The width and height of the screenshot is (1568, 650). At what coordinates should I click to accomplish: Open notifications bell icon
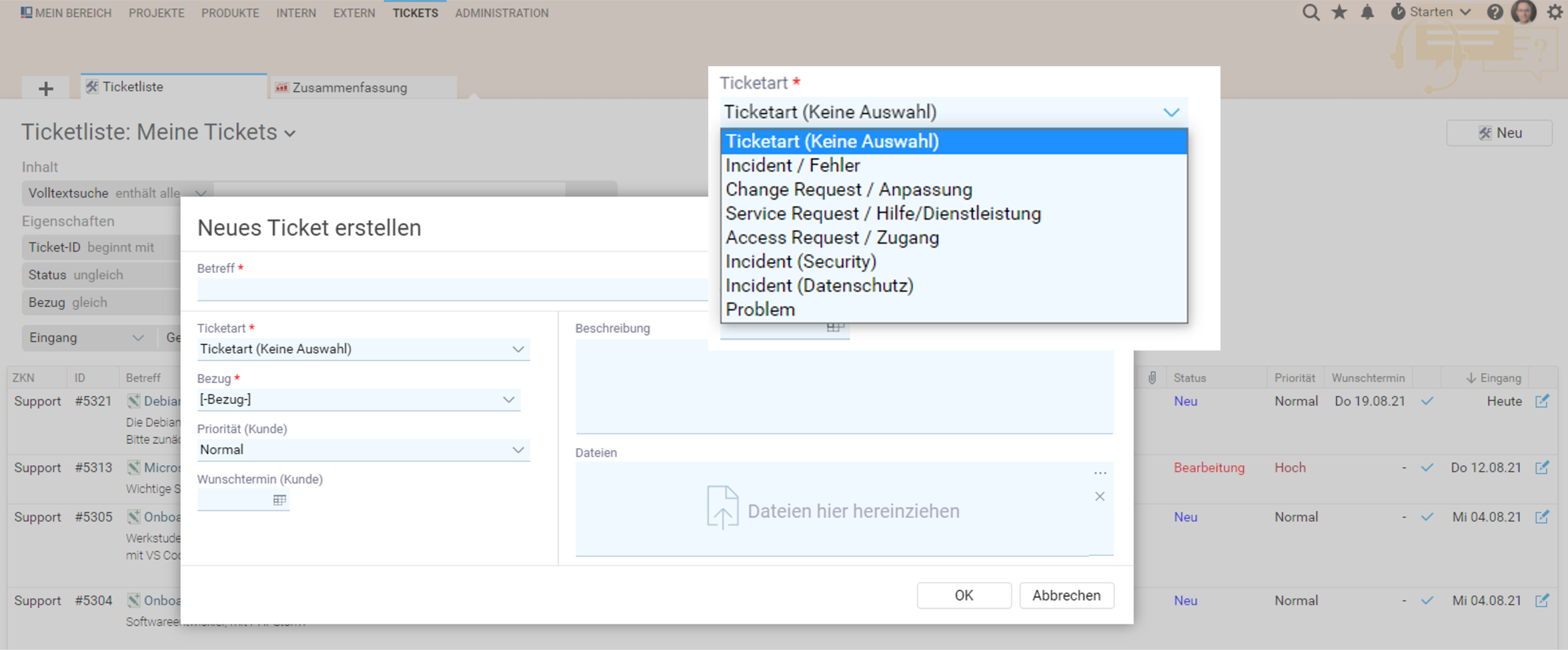click(x=1367, y=13)
